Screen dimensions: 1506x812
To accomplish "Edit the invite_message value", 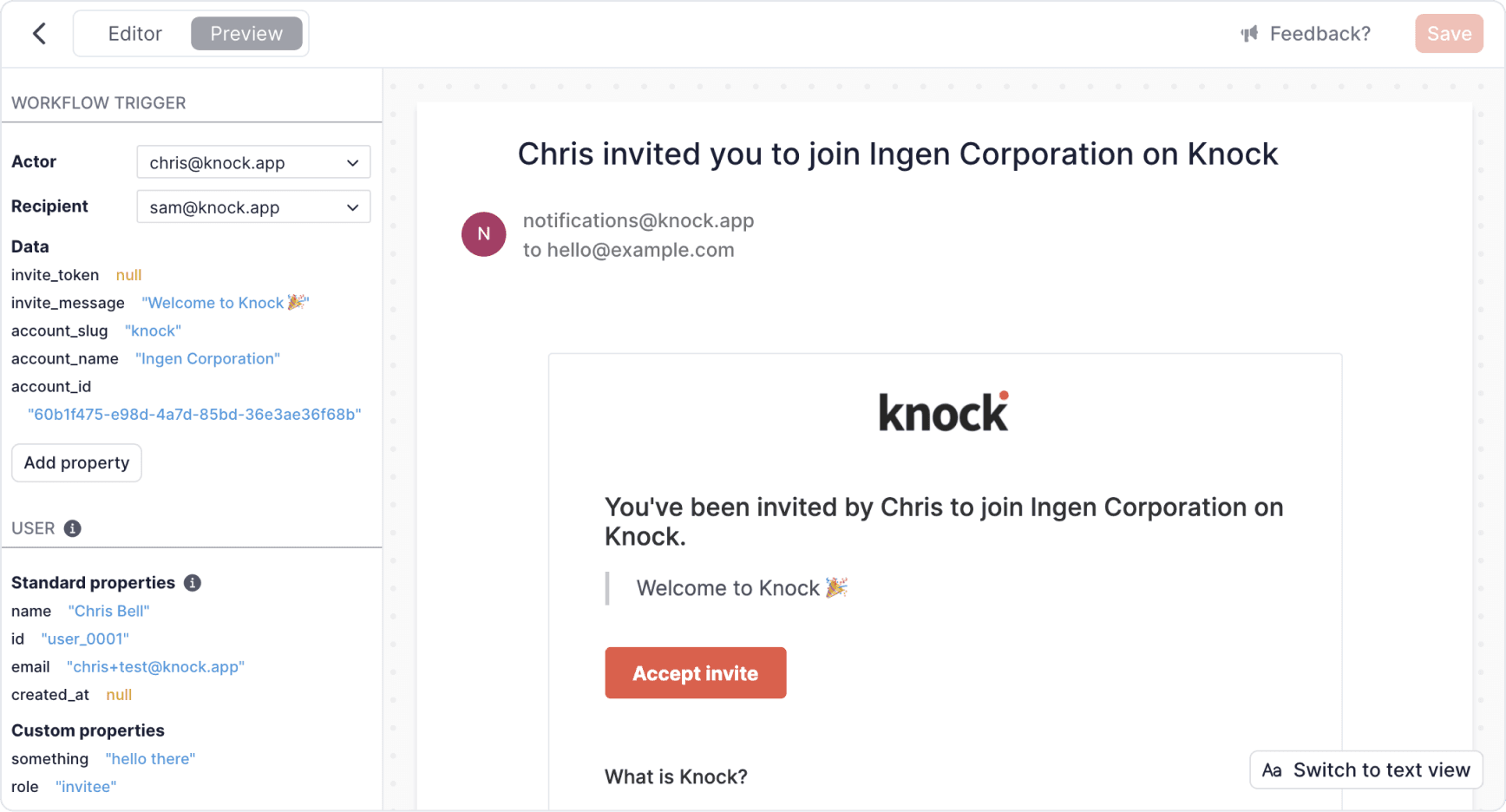I will click(x=225, y=303).
